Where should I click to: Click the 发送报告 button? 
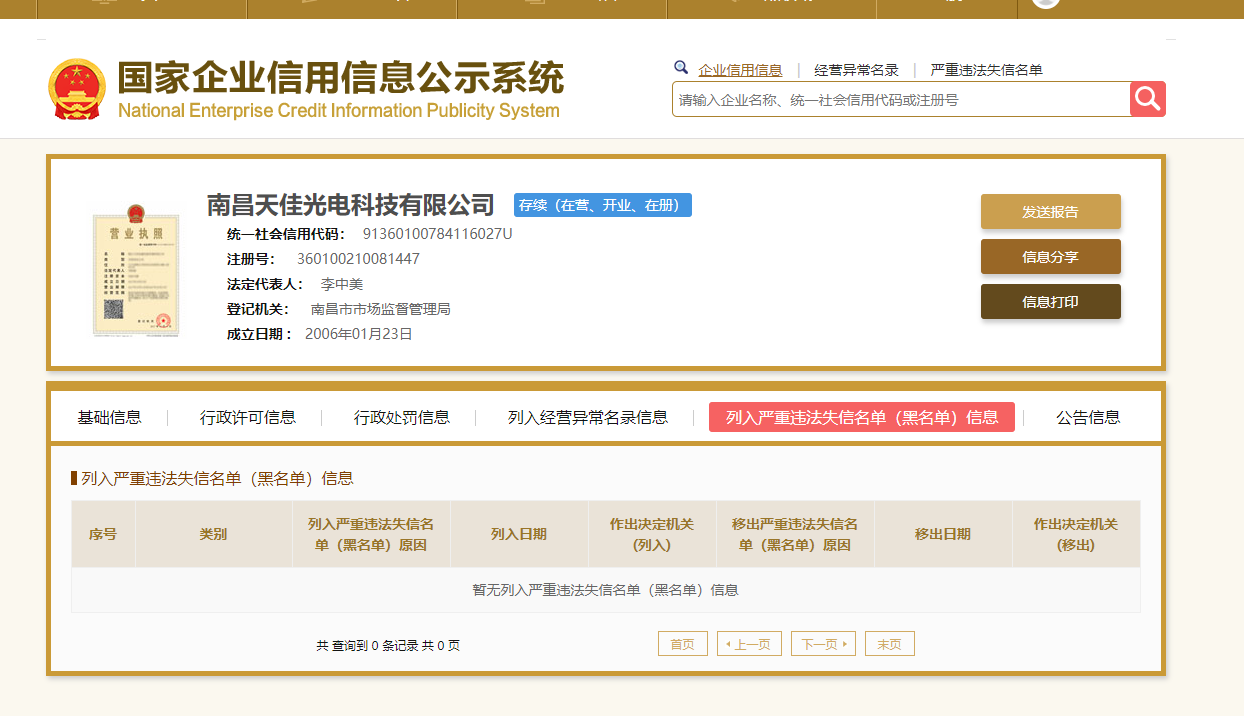tap(1050, 212)
